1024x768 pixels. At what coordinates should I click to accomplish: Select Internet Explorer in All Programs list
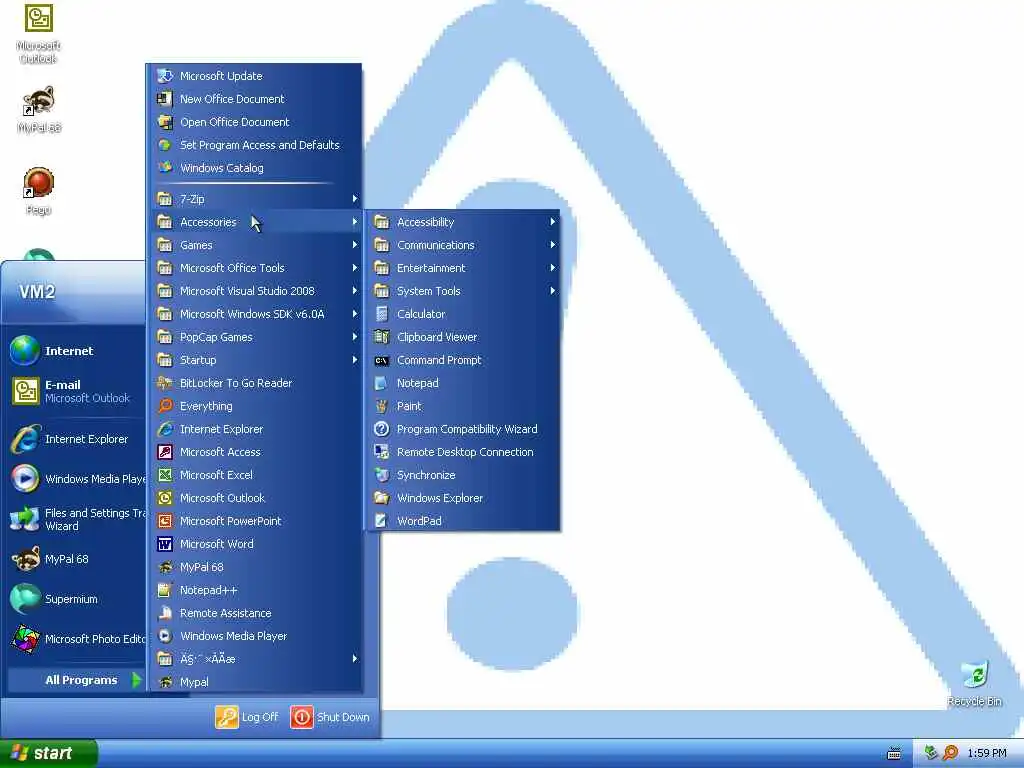tap(255, 429)
